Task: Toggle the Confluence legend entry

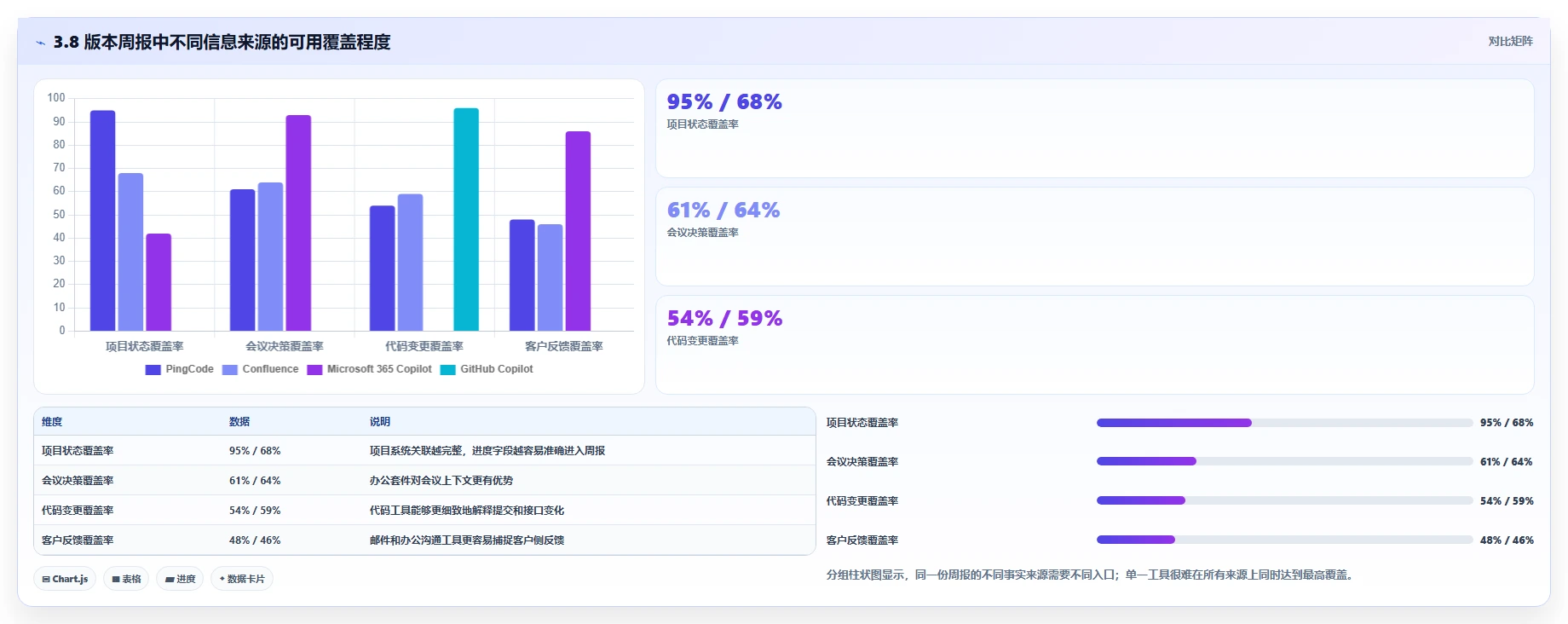Action: click(x=260, y=369)
